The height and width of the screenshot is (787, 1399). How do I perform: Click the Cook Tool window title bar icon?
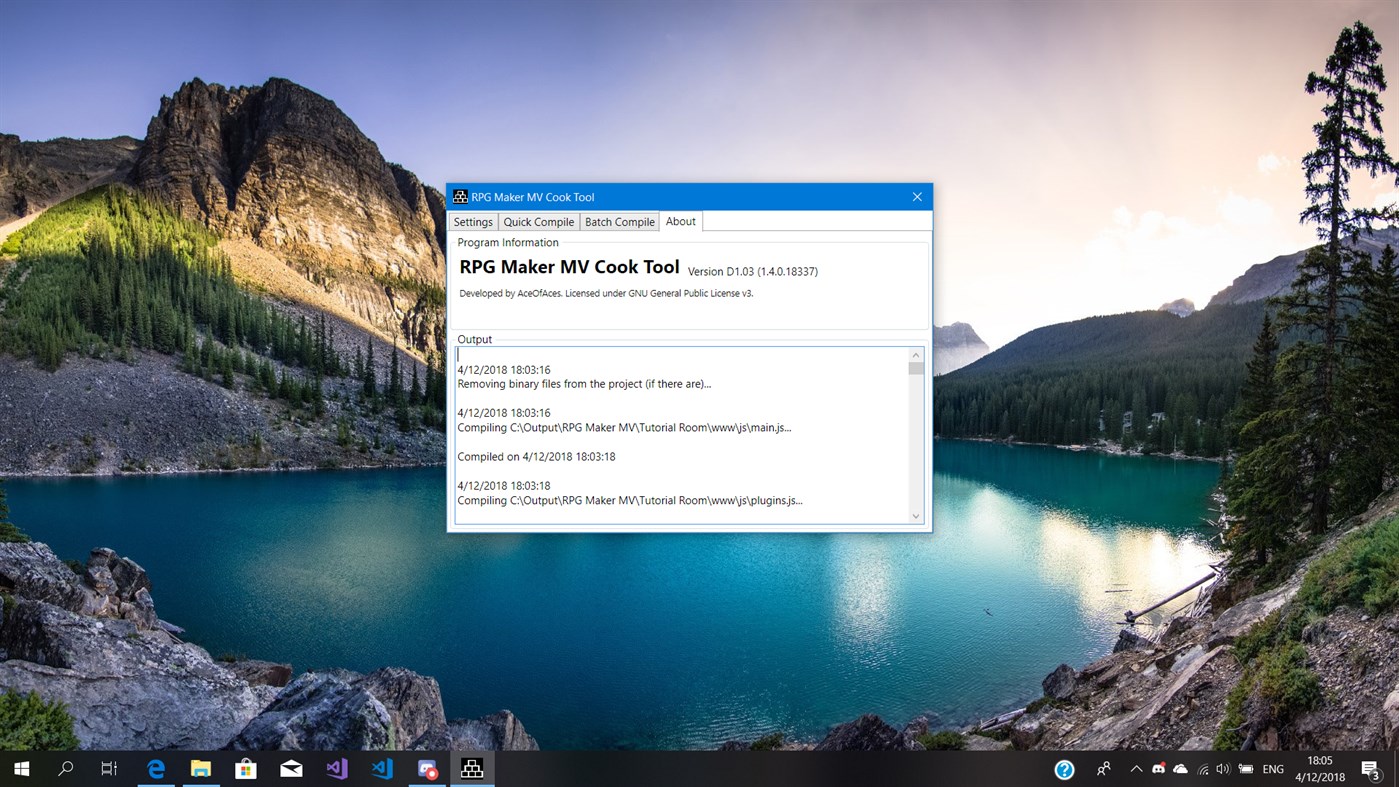[x=460, y=197]
